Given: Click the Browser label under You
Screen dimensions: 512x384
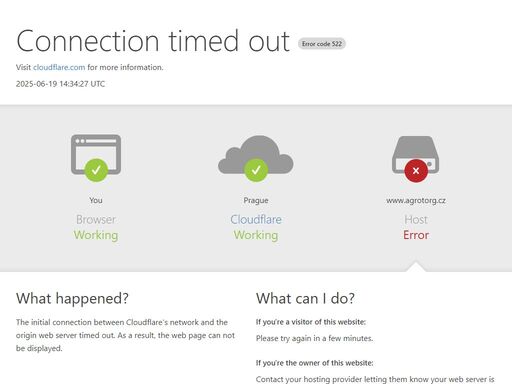Looking at the screenshot, I should (96, 219).
